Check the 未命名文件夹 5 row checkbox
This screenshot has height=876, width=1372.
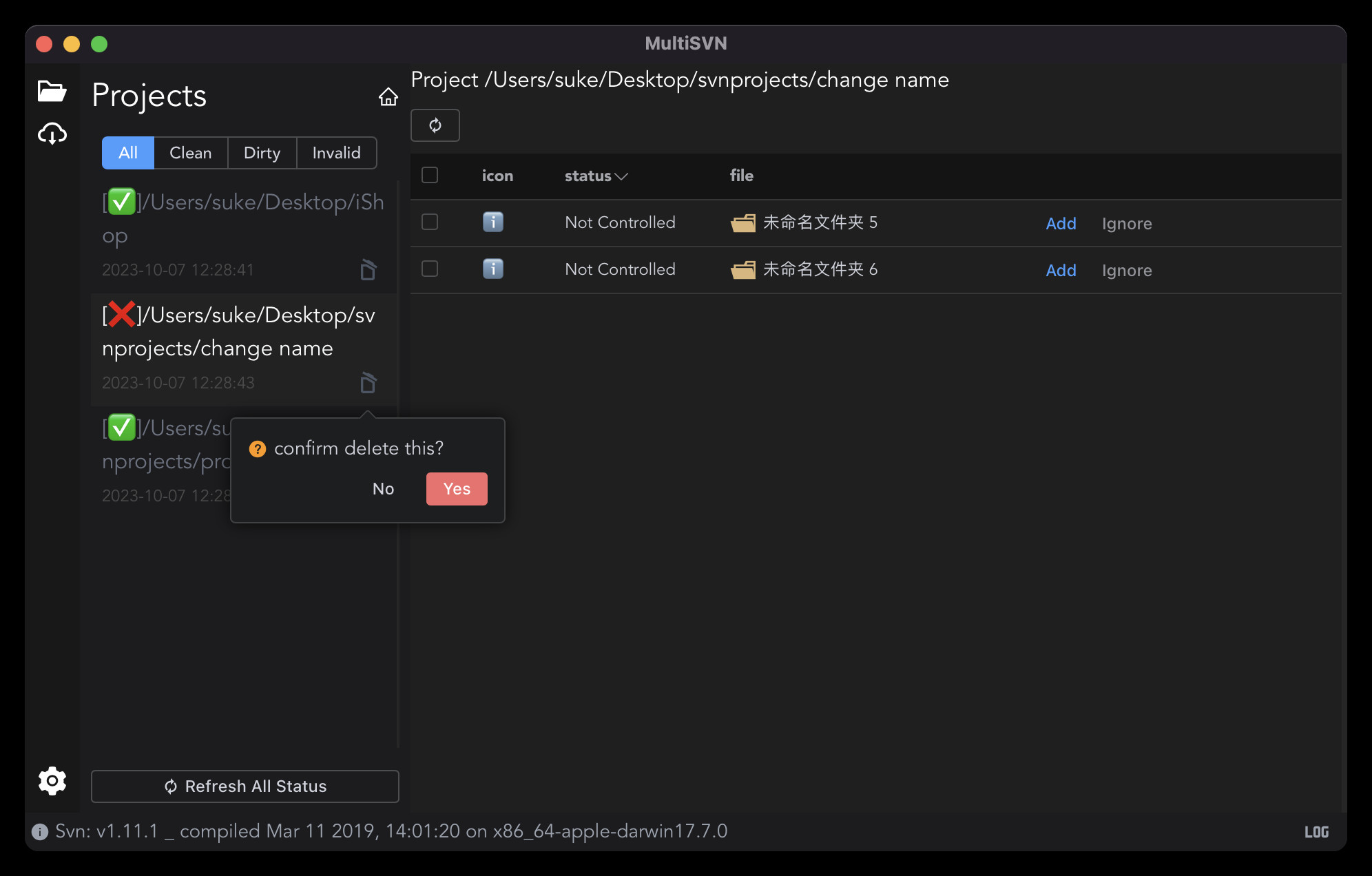click(430, 222)
